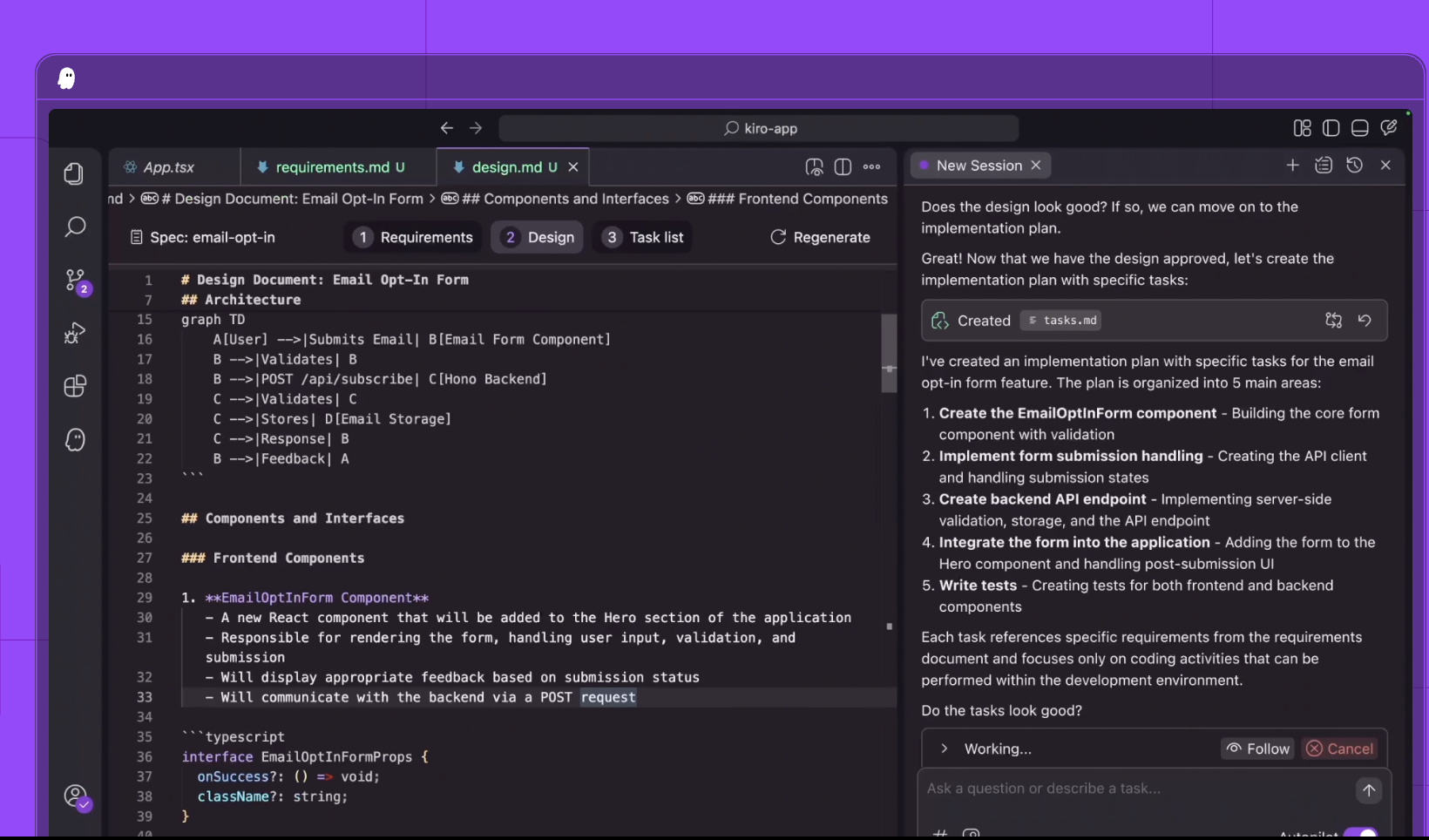Click line number 29 in the gutter

[x=144, y=598]
